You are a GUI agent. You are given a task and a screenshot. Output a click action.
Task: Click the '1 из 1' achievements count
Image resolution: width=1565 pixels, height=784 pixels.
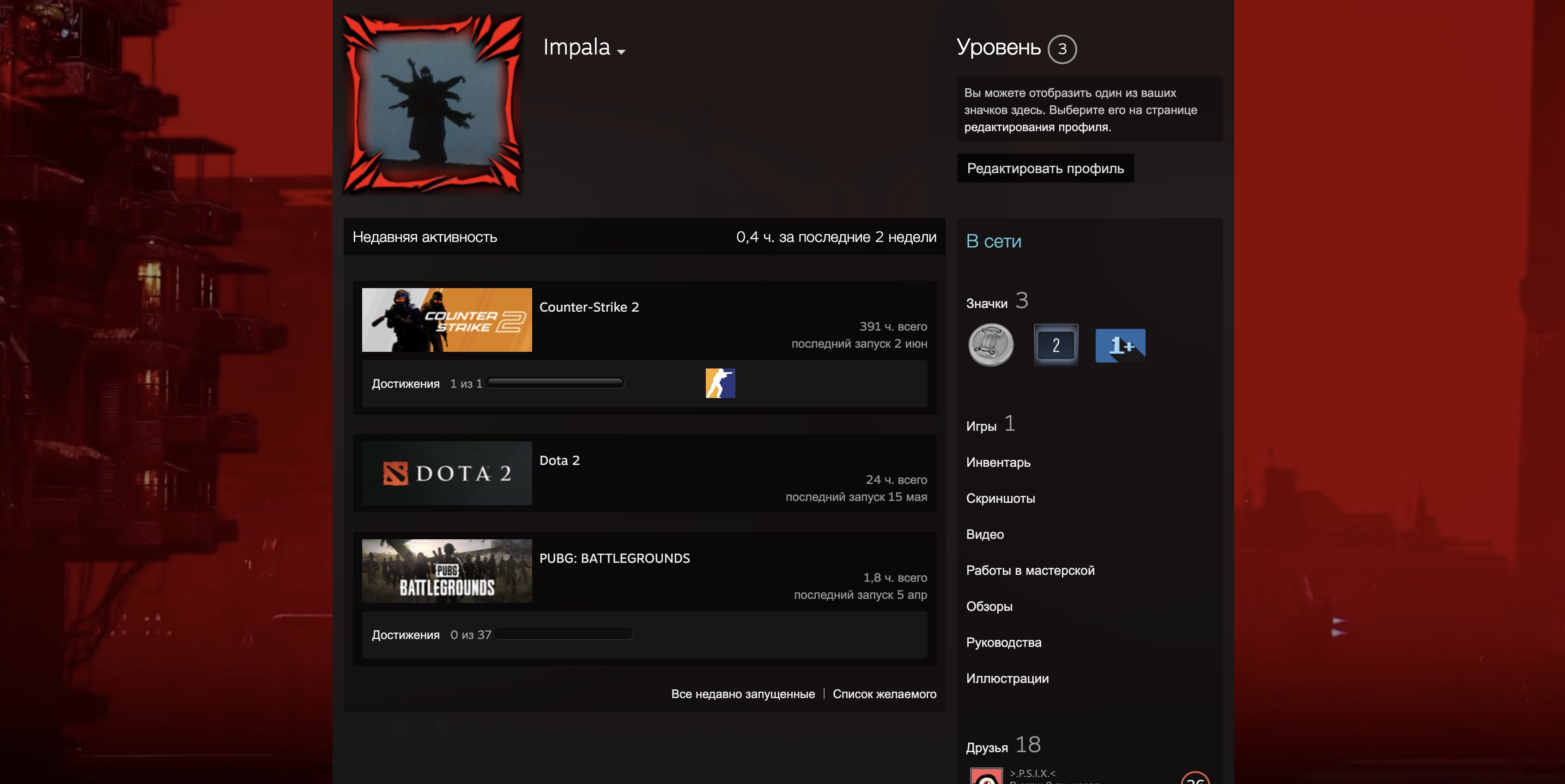[466, 384]
